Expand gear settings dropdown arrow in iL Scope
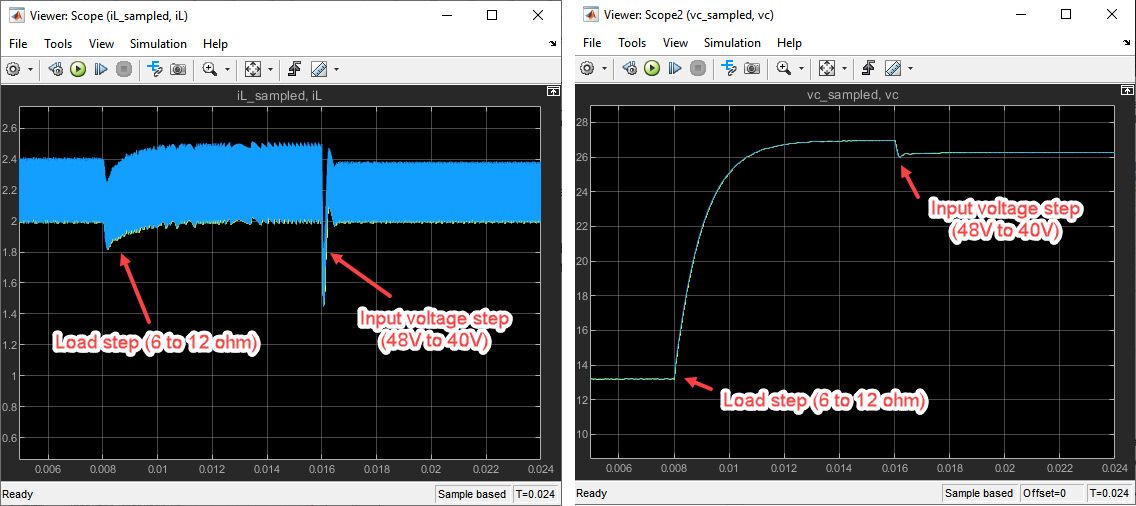Screen dimensions: 1136x506 30,70
